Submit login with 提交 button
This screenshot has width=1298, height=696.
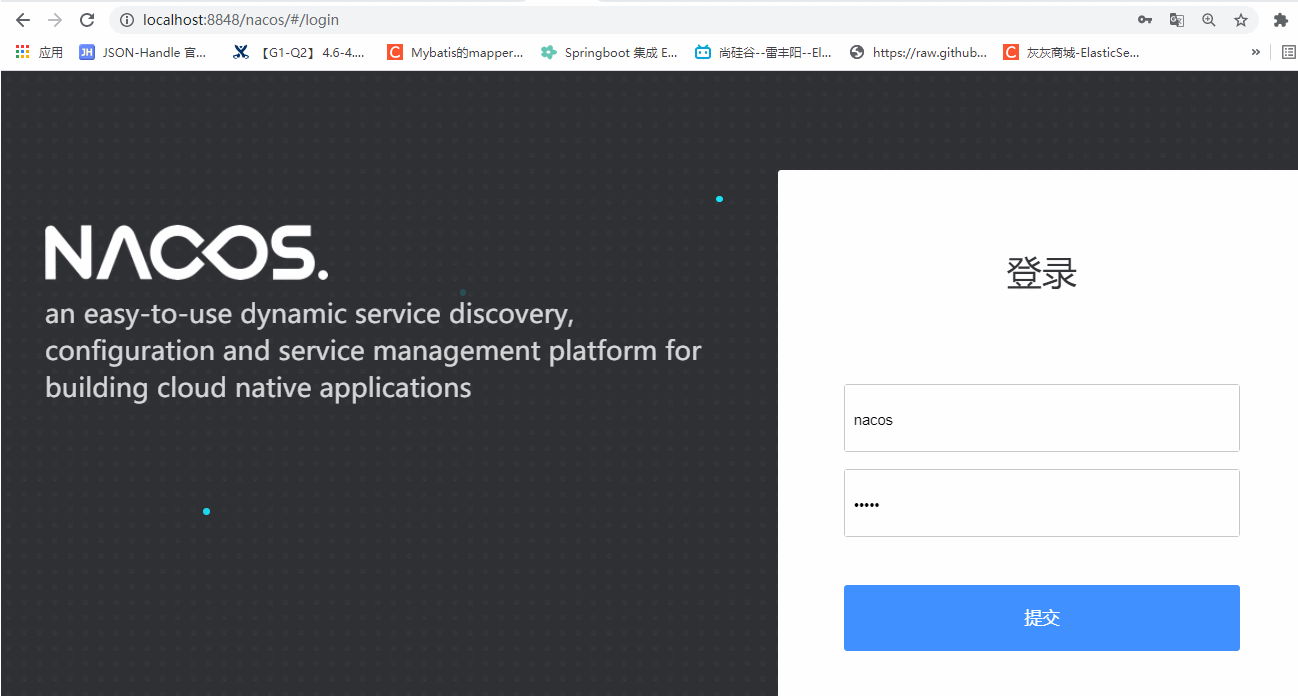[1042, 618]
